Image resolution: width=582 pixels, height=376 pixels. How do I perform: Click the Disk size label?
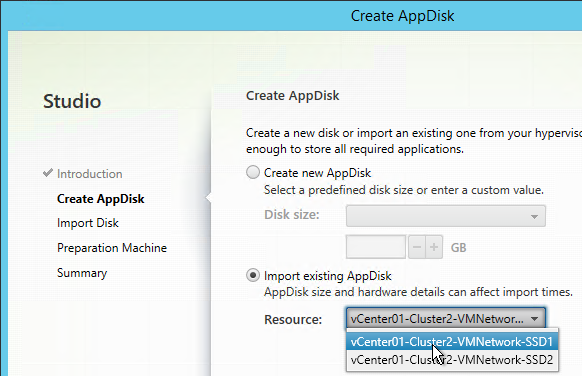coord(292,215)
